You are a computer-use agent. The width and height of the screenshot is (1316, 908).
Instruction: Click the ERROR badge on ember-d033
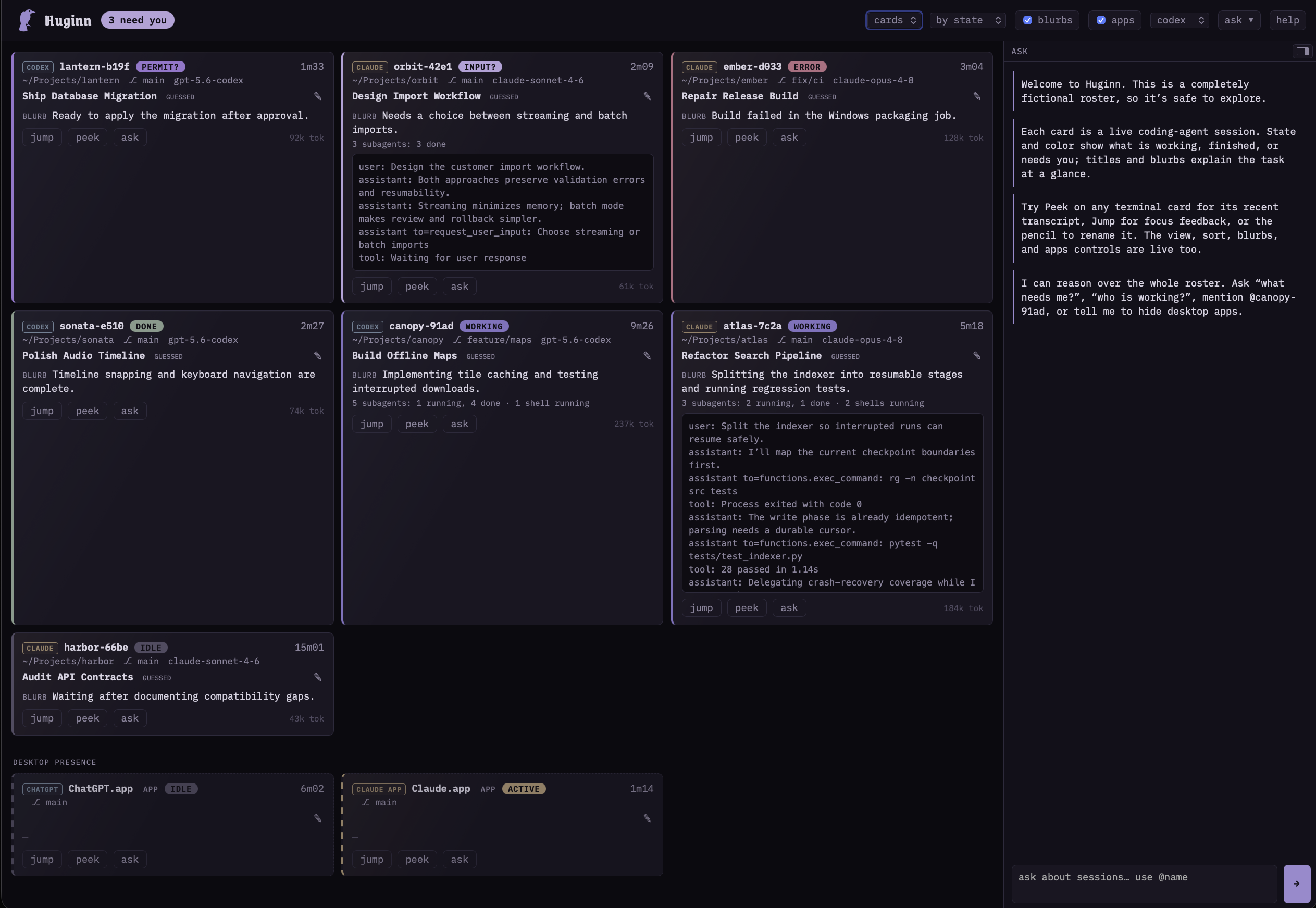(x=807, y=67)
